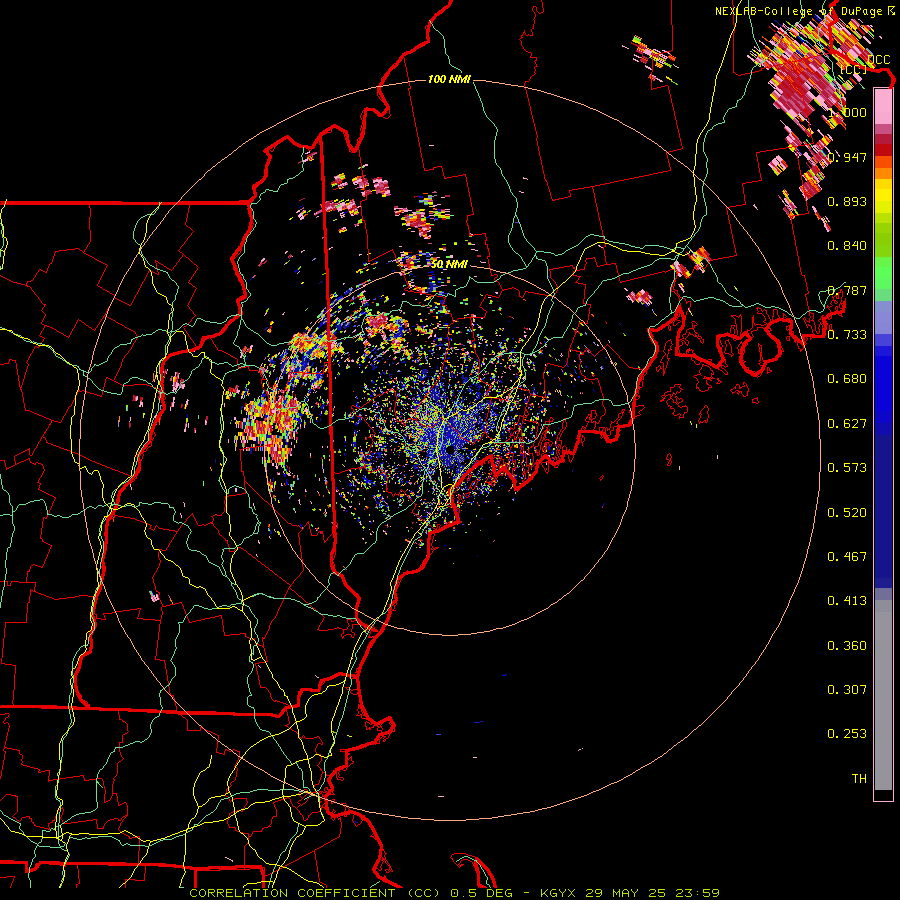Click the 0.360 scale value
The width and height of the screenshot is (900, 900).
[x=847, y=646]
